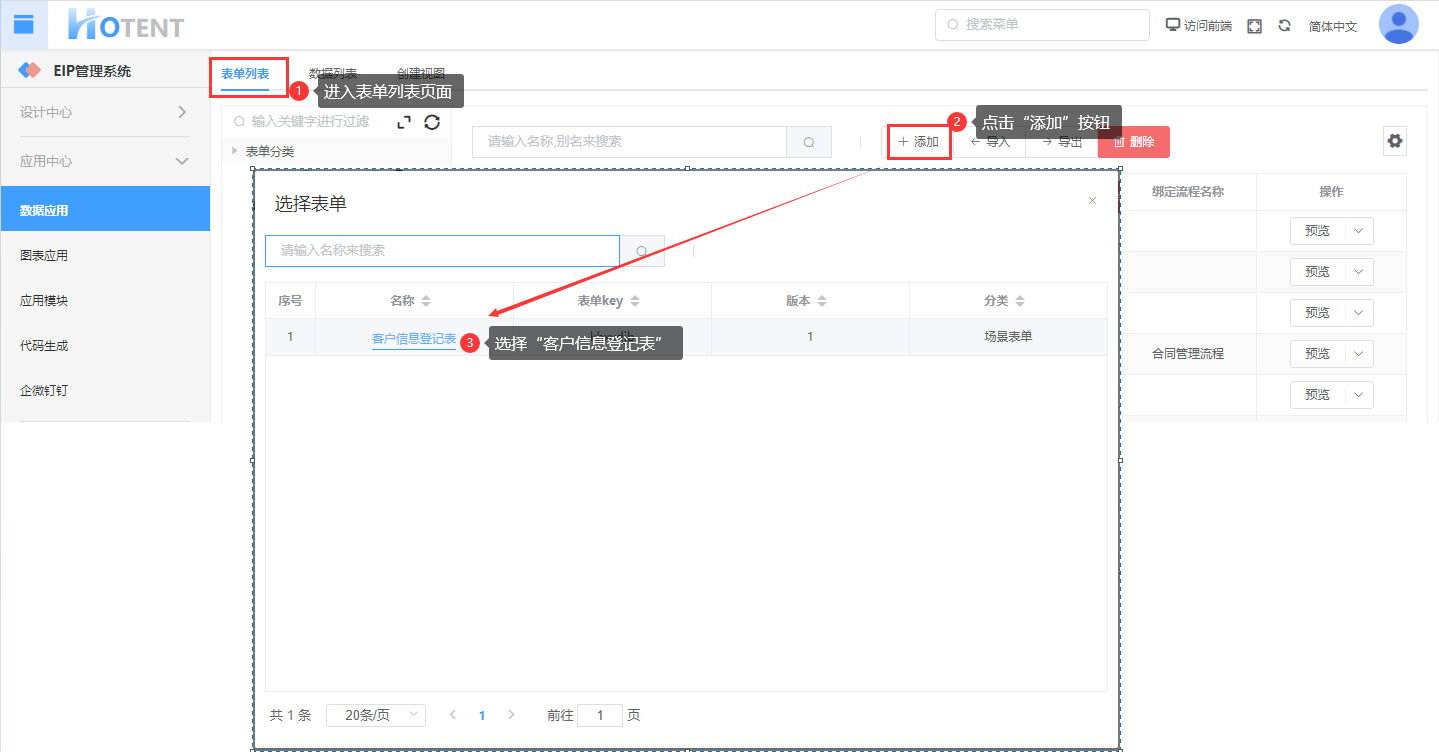Click the expand icon above the 表单分类 tree

[x=404, y=122]
